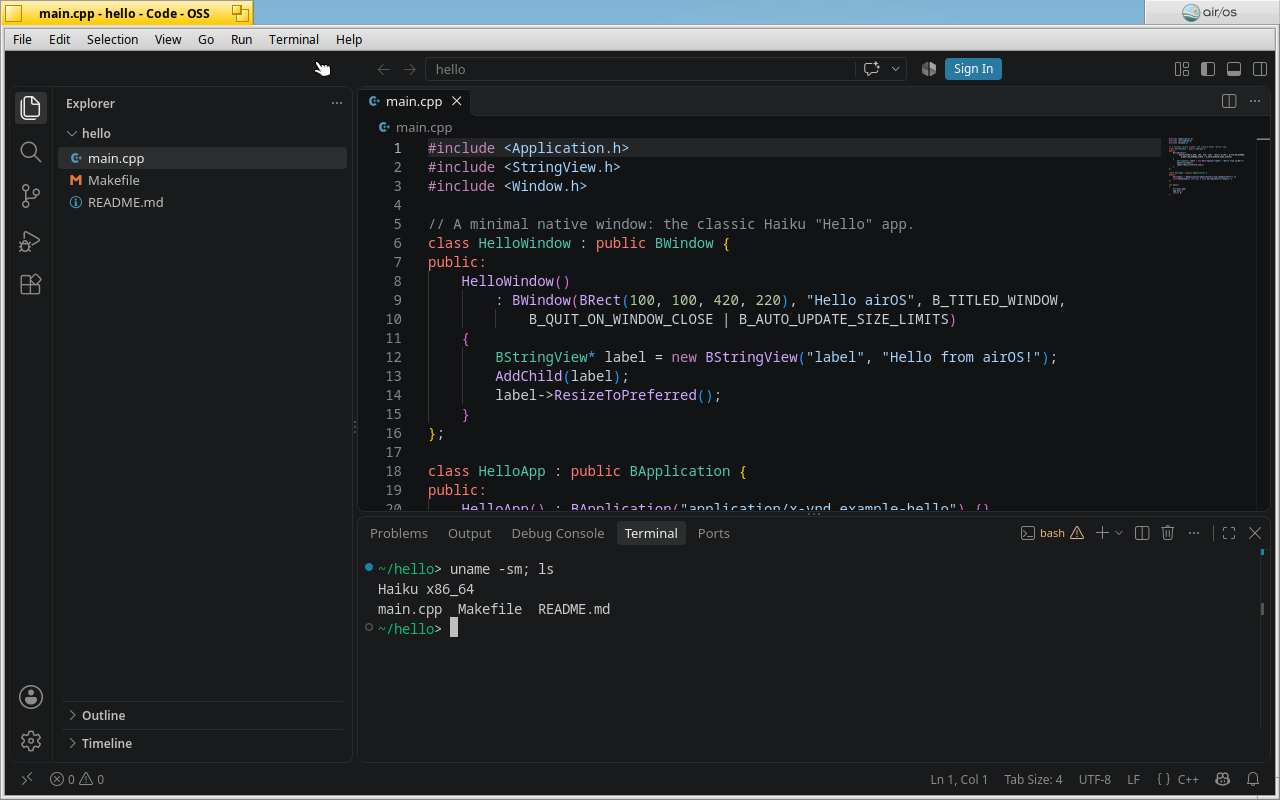Kill the terminal with trash icon
This screenshot has height=800, width=1280.
1167,533
